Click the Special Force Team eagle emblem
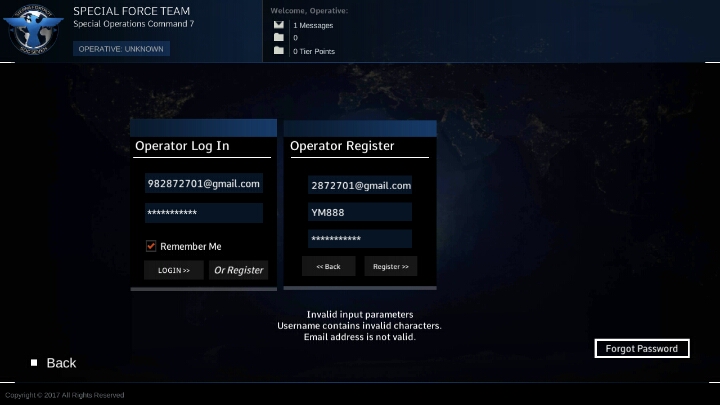The image size is (720, 405). 33,30
